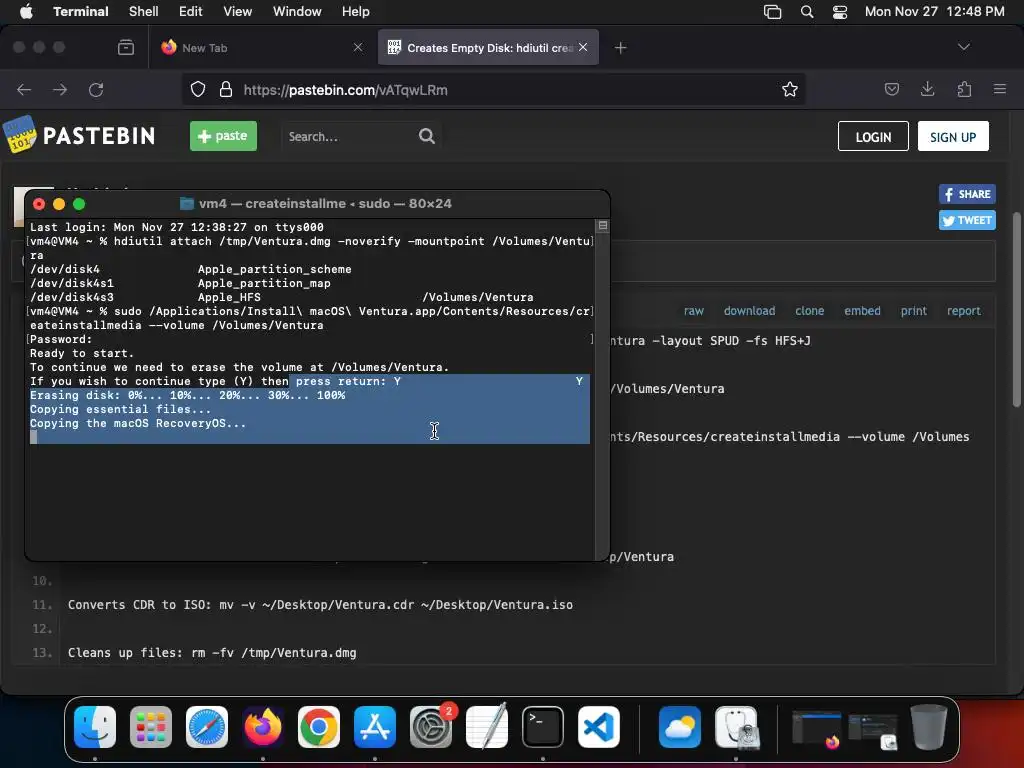The width and height of the screenshot is (1024, 768).
Task: Click the Cleans up files line
Action: point(212,652)
